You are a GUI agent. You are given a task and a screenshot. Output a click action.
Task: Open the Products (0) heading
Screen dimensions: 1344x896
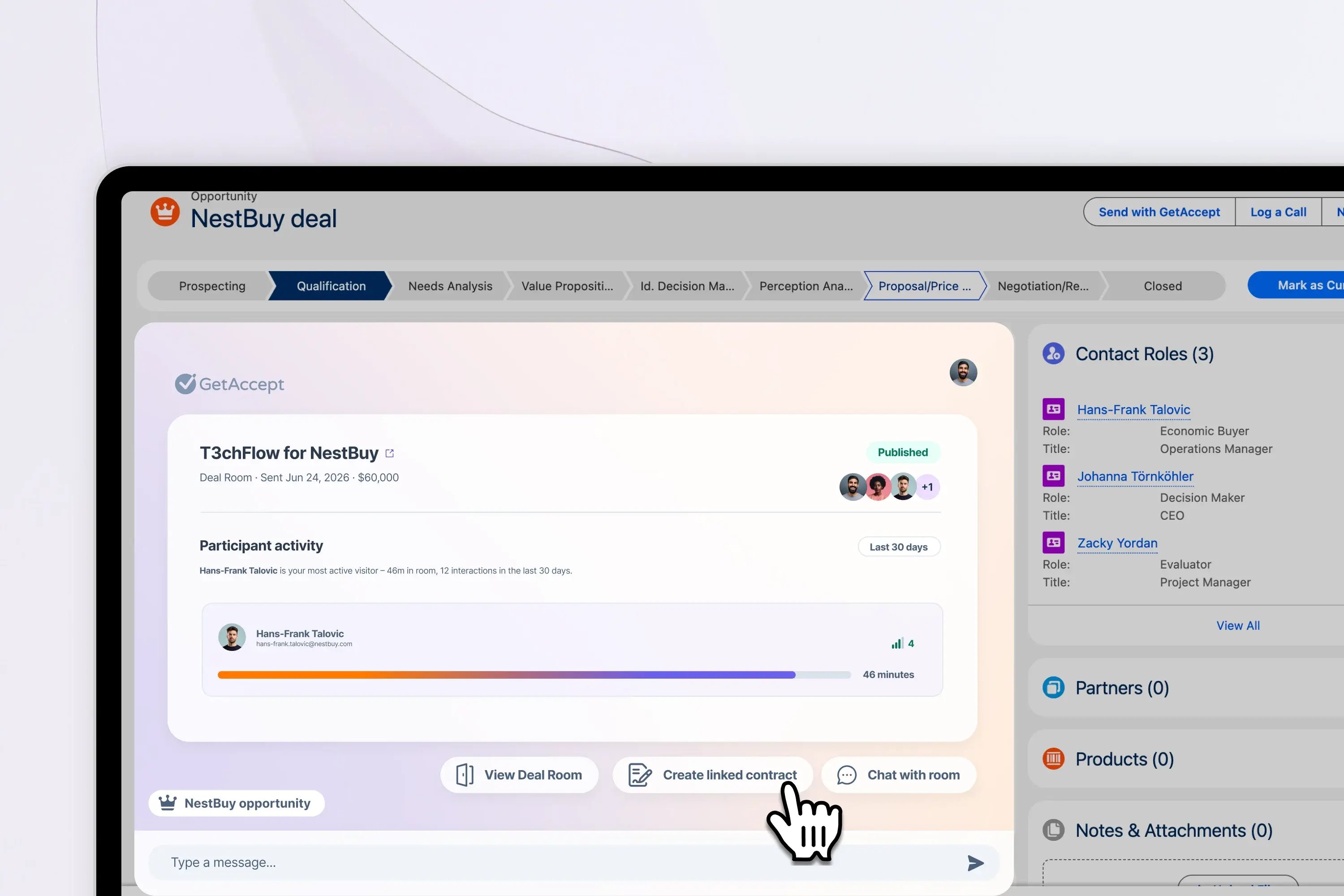[1124, 759]
